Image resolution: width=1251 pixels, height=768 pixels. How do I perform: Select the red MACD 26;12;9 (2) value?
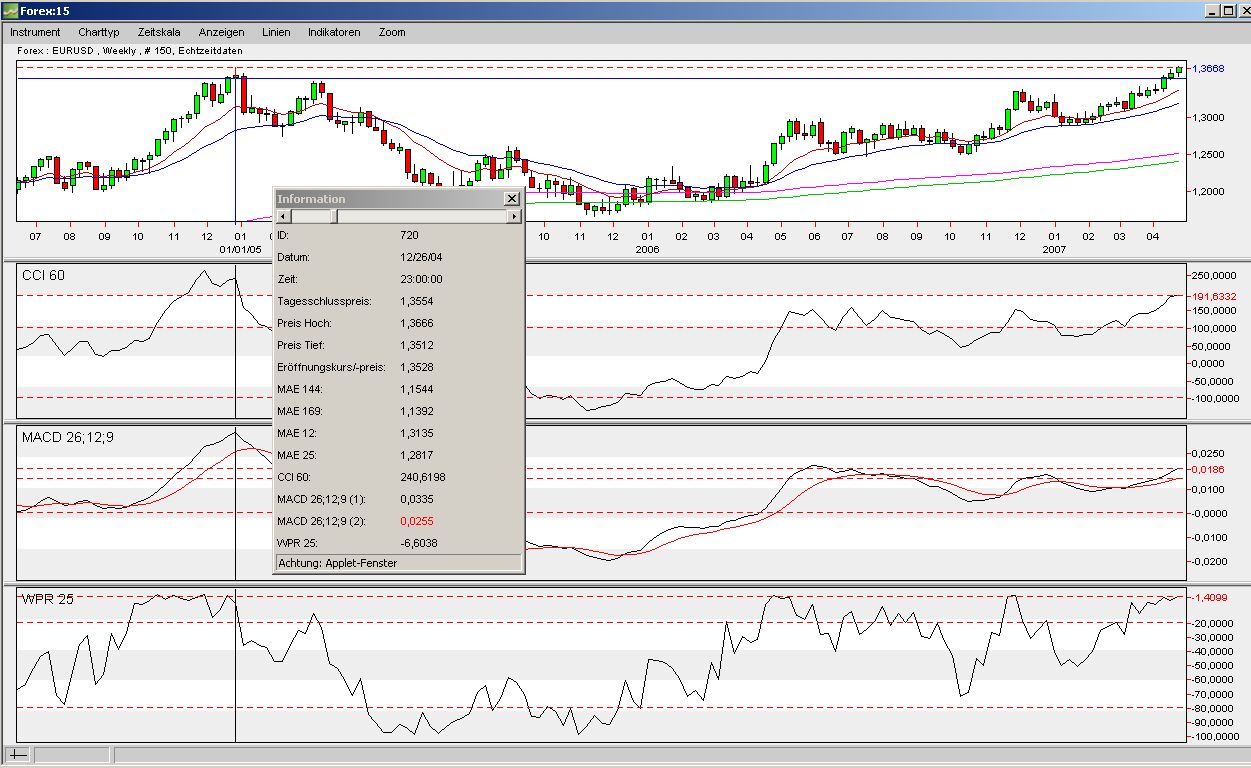pyautogui.click(x=417, y=521)
